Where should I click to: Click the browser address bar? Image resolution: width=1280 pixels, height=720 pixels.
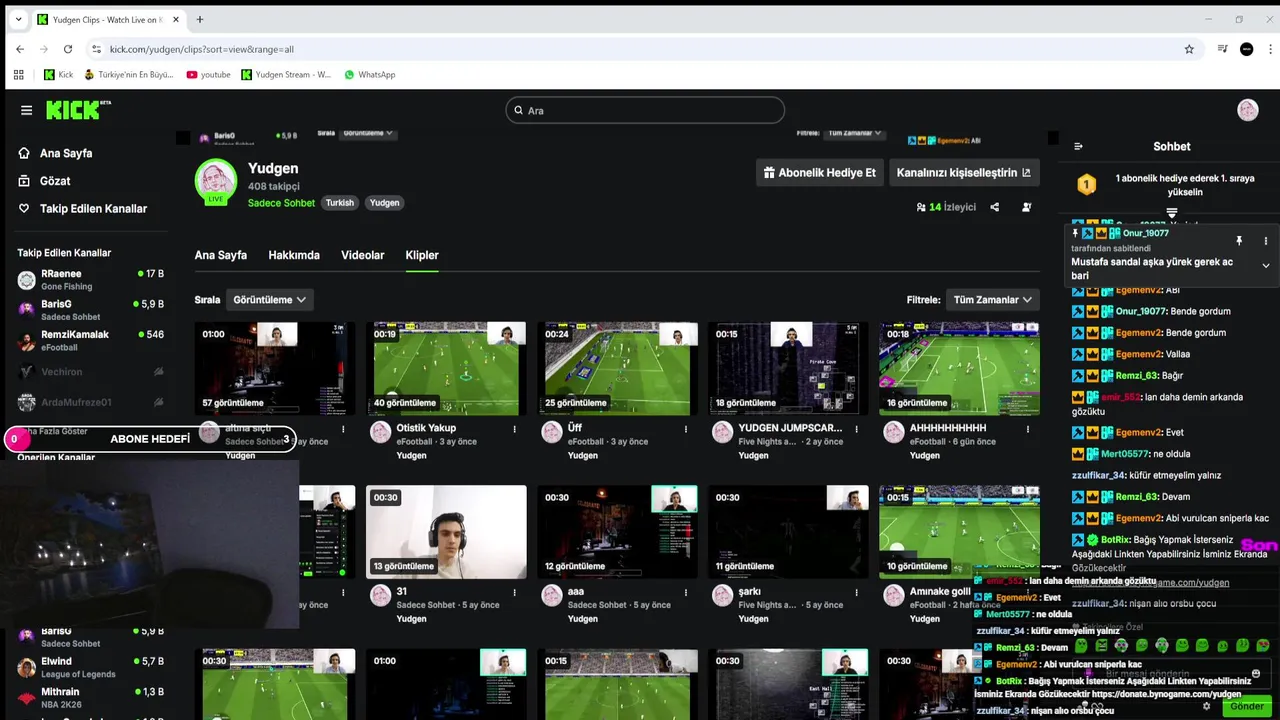[x=640, y=49]
